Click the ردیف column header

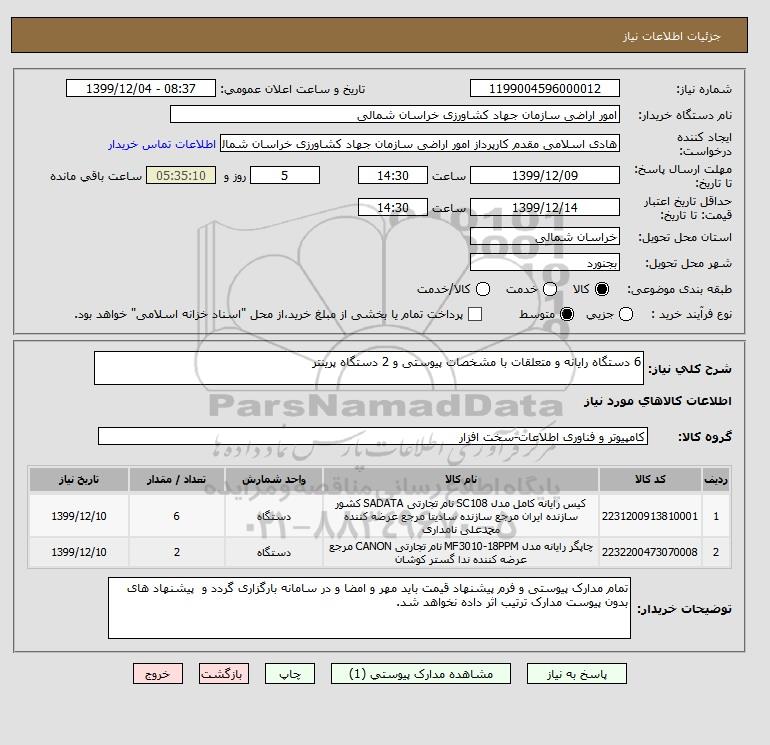click(x=716, y=479)
